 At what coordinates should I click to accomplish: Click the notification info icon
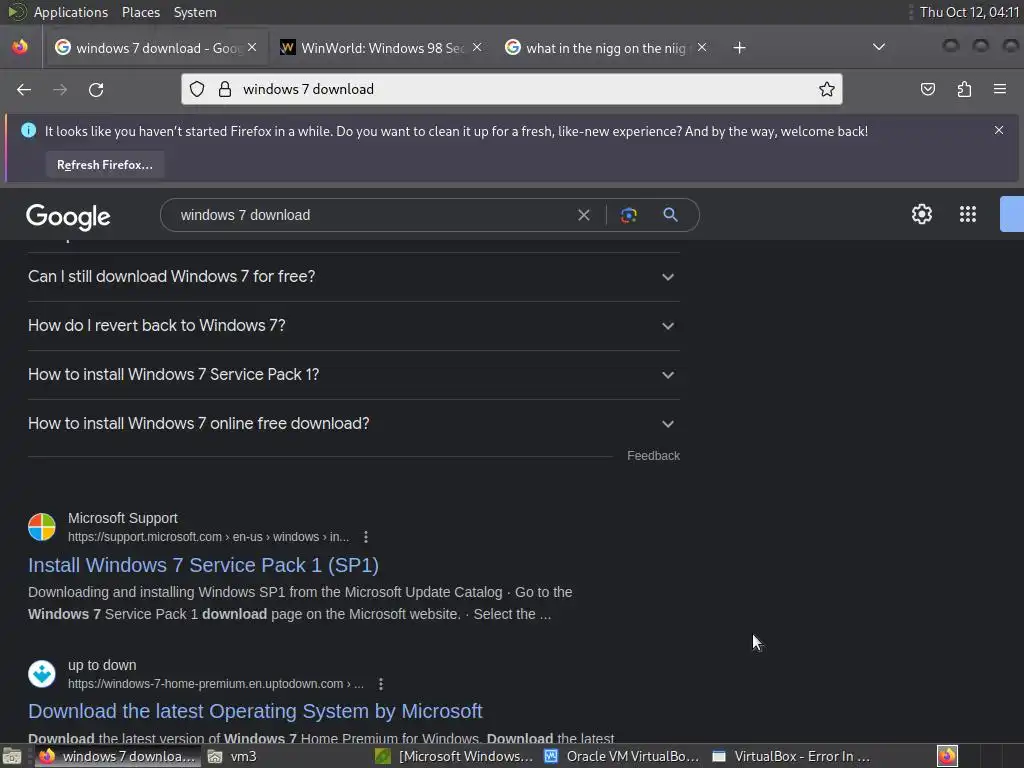tap(29, 130)
